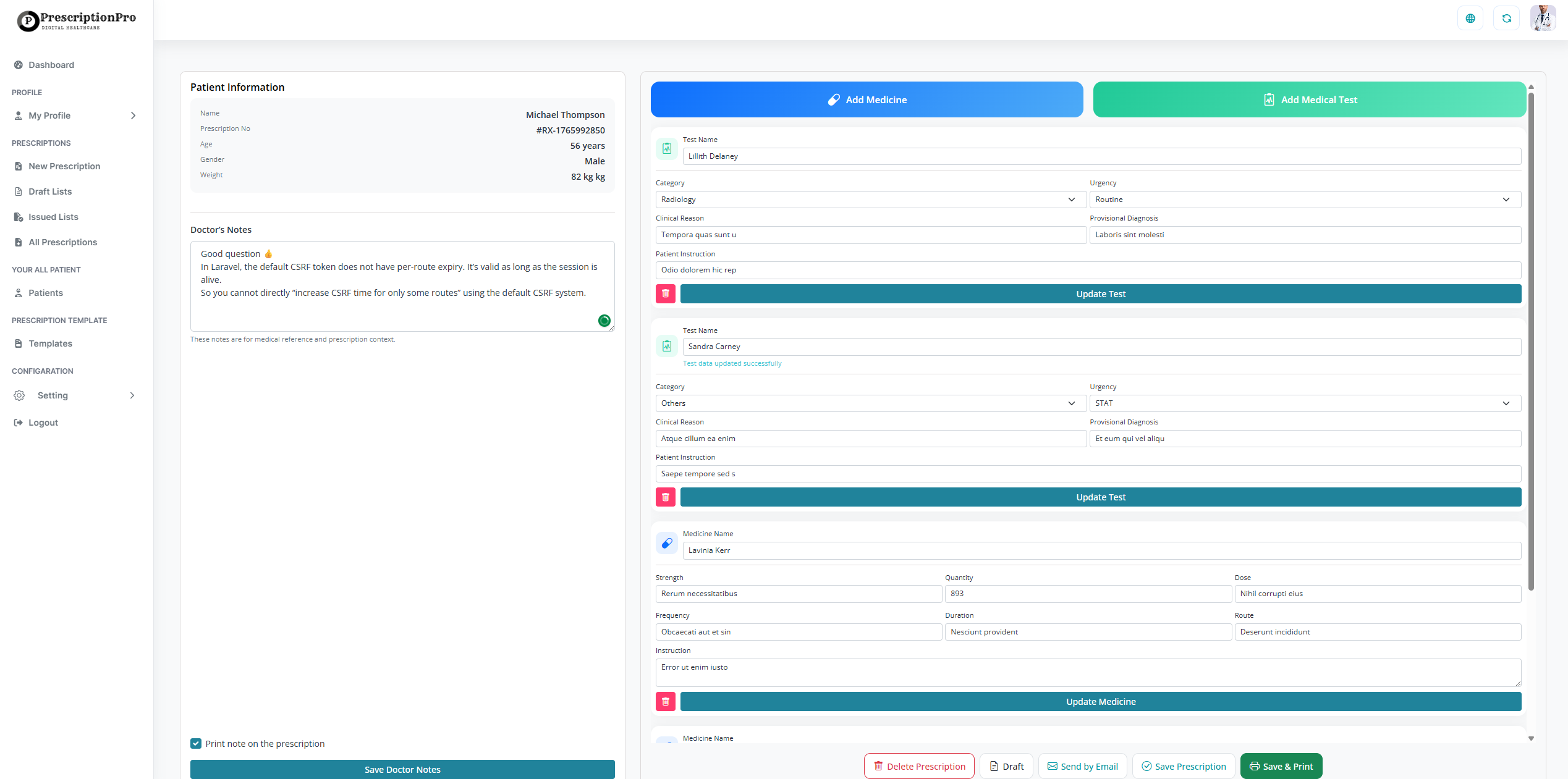This screenshot has width=1568, height=779.
Task: Click the All Prescriptions icon in the sidebar
Action: pyautogui.click(x=19, y=242)
